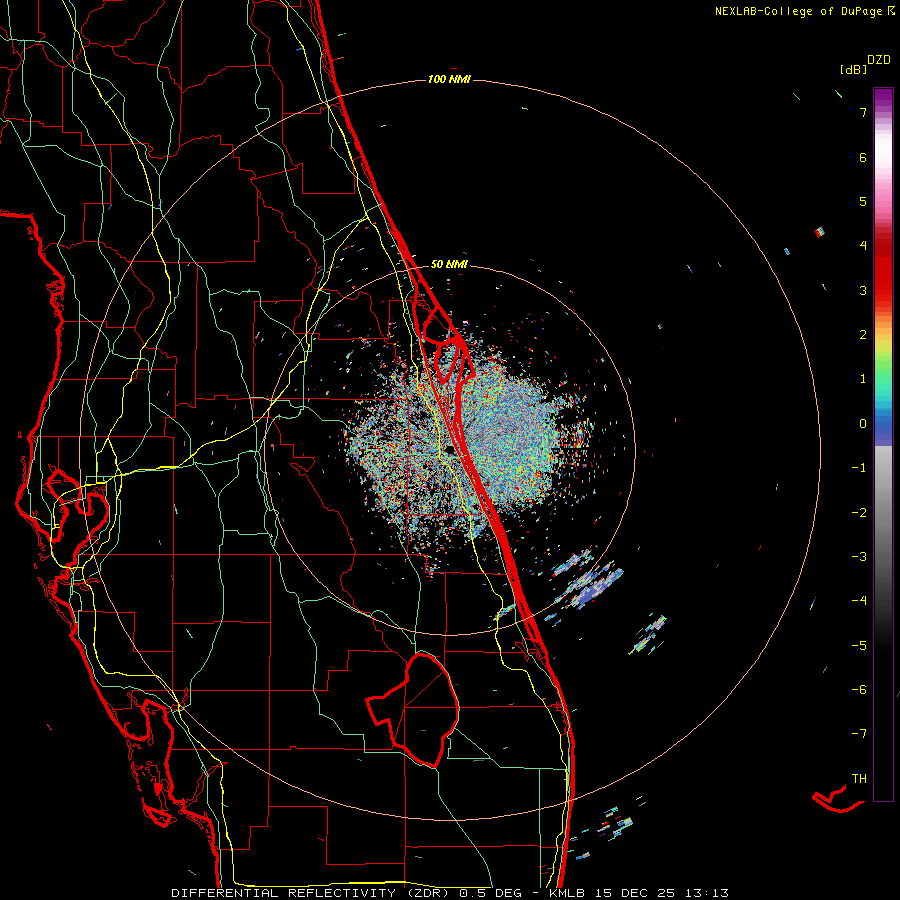Screen dimensions: 900x900
Task: Click the "-4" value on color scale
Action: click(859, 601)
